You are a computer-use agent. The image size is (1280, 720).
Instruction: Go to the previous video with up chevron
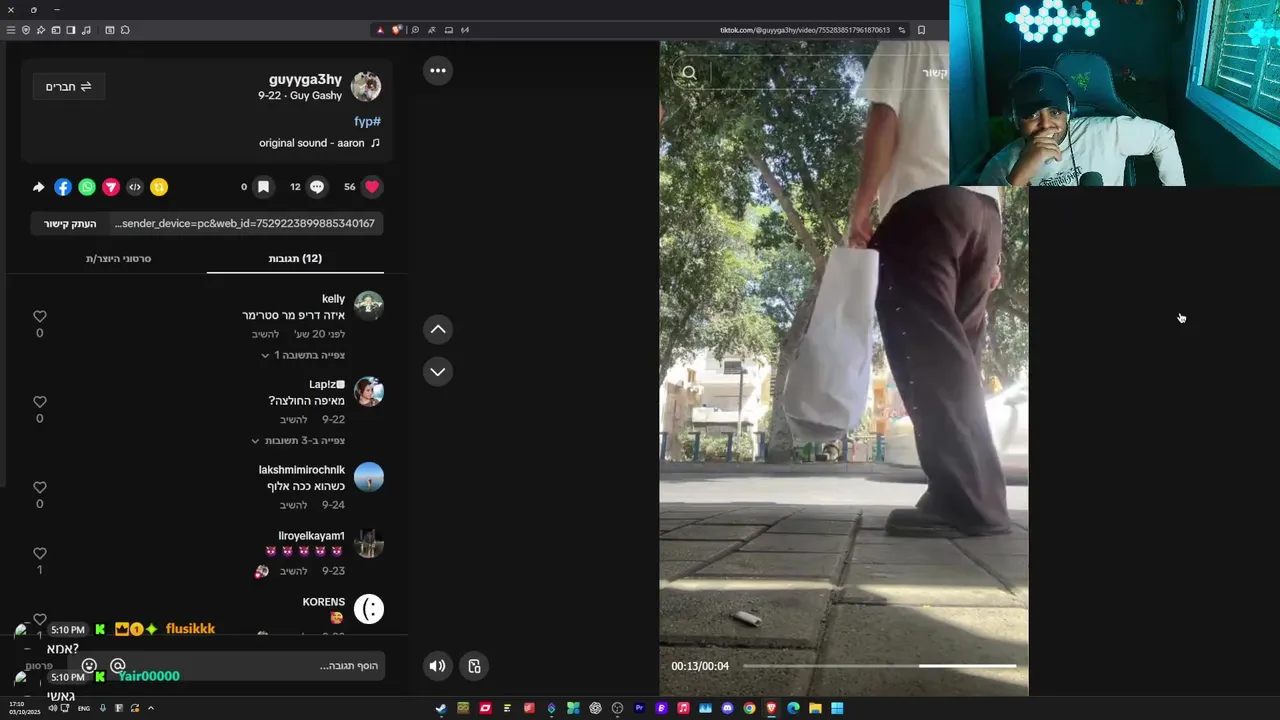(x=438, y=329)
